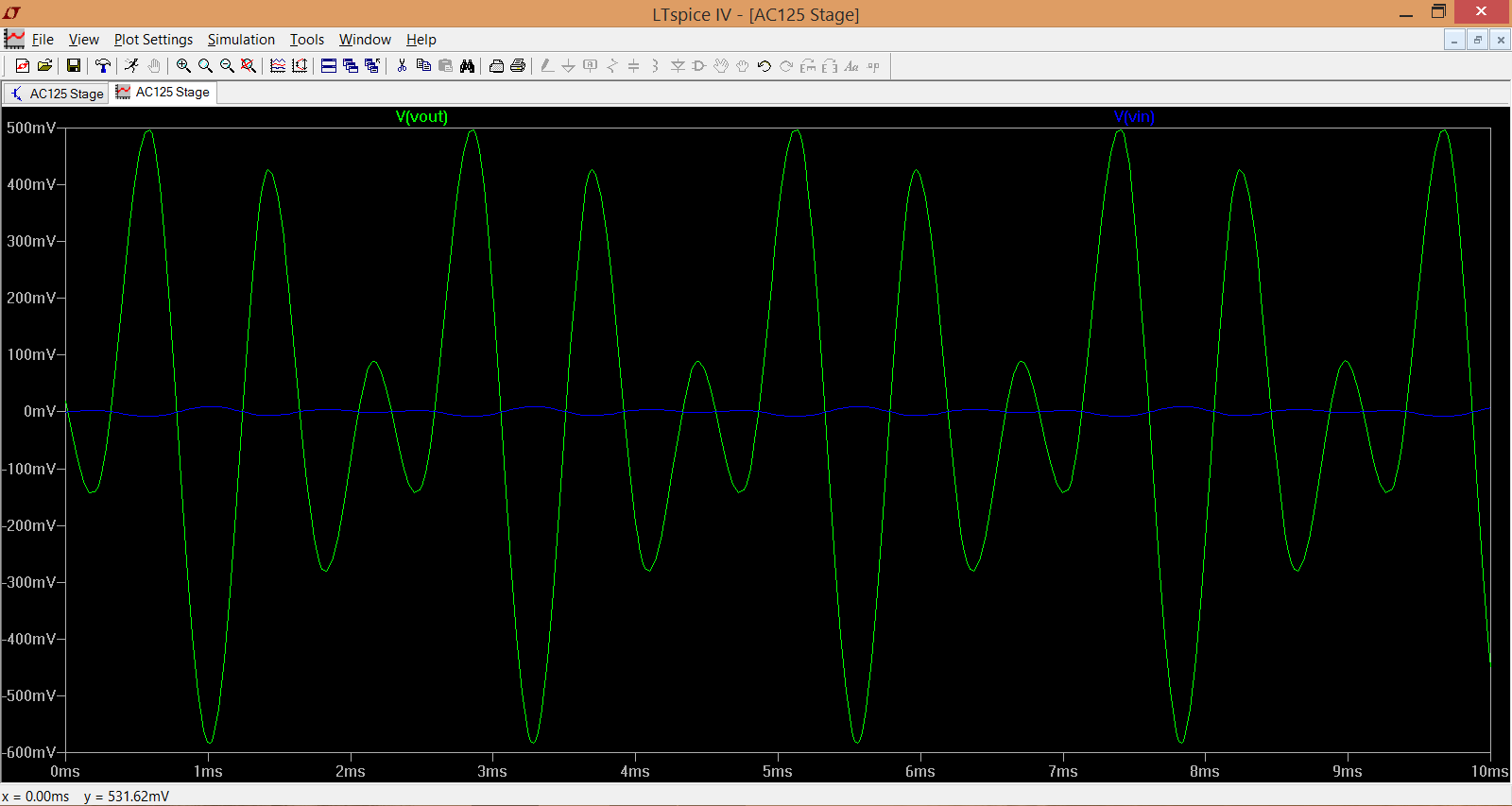The width and height of the screenshot is (1512, 806).
Task: Save using the floppy disk icon
Action: coord(73,65)
